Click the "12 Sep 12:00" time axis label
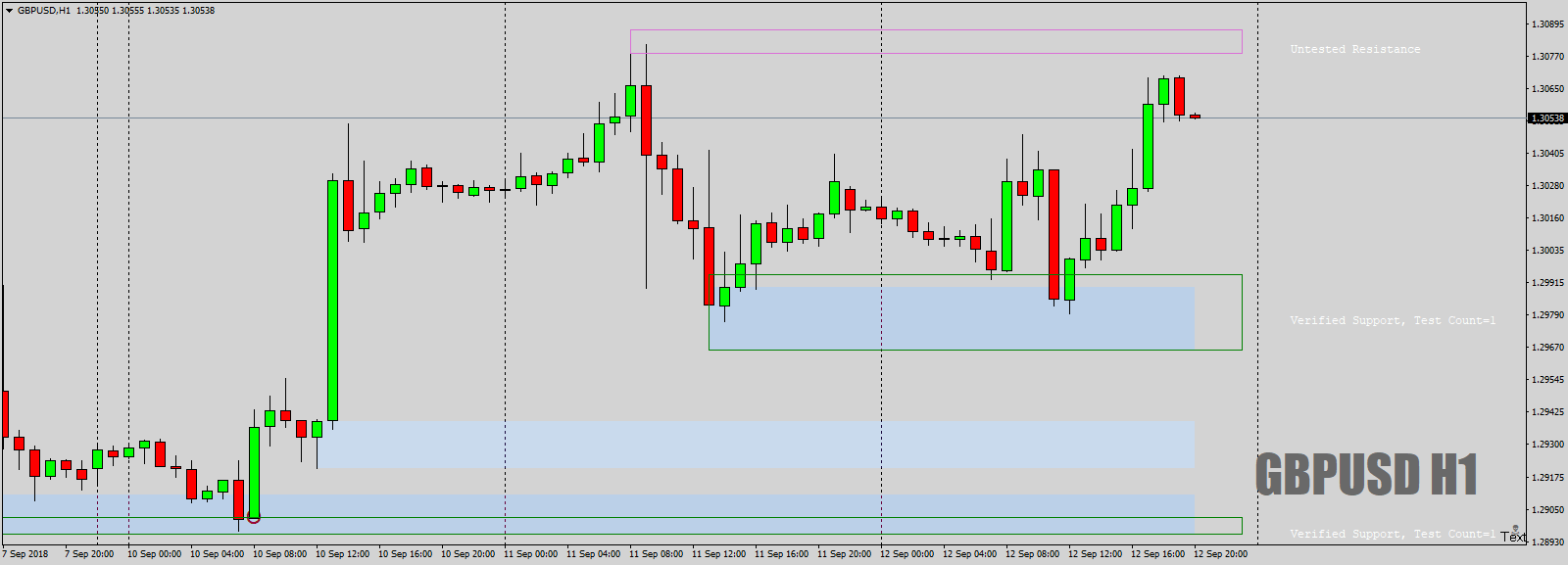 coord(1095,554)
